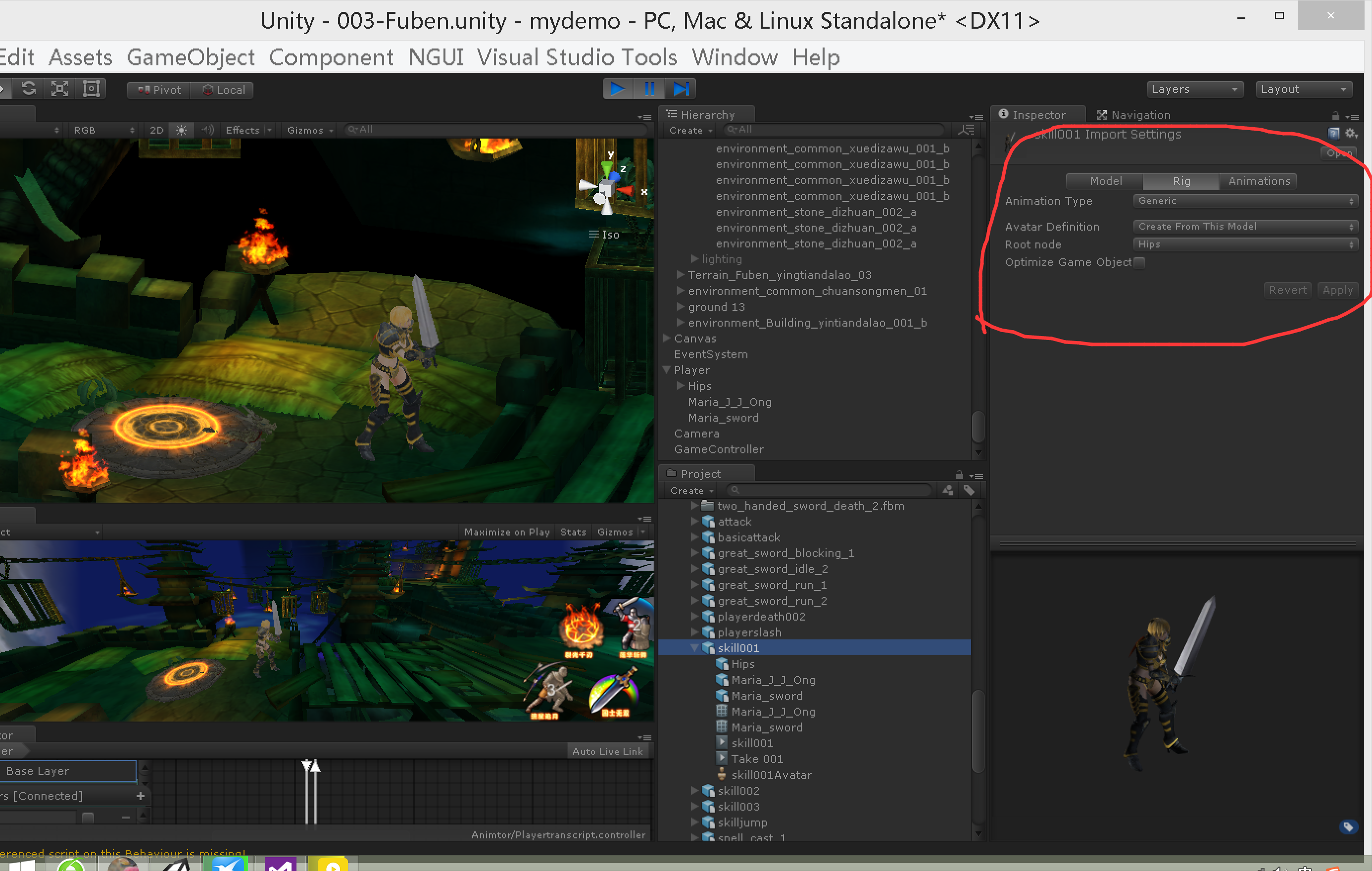Open the Animation Type dropdown
The image size is (1372, 871).
[1245, 201]
